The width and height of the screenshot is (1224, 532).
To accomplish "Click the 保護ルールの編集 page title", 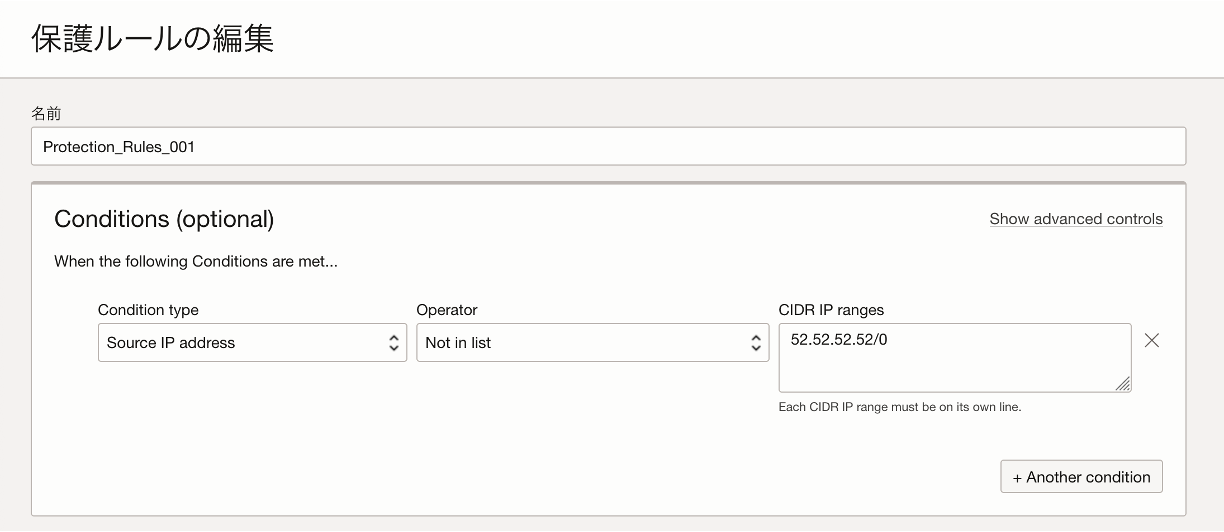I will pyautogui.click(x=153, y=39).
